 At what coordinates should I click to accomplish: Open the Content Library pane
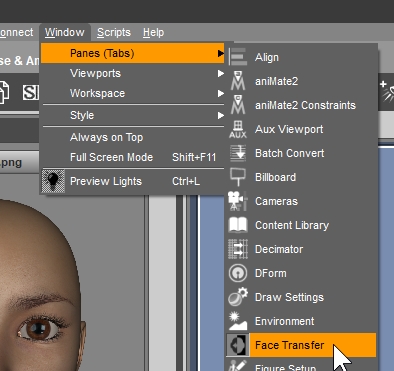302,225
